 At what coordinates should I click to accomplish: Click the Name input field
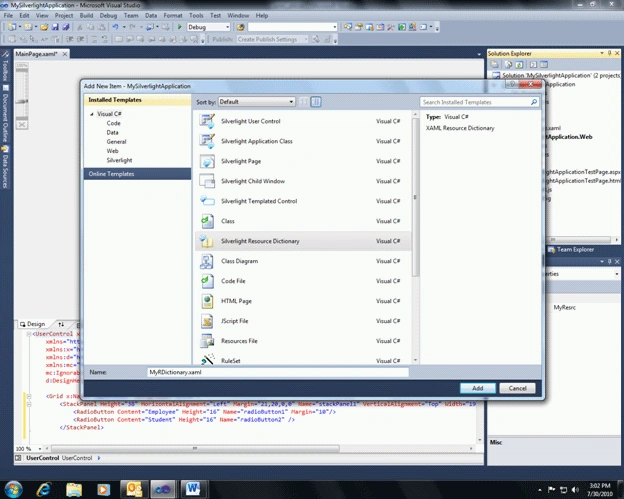[x=278, y=372]
